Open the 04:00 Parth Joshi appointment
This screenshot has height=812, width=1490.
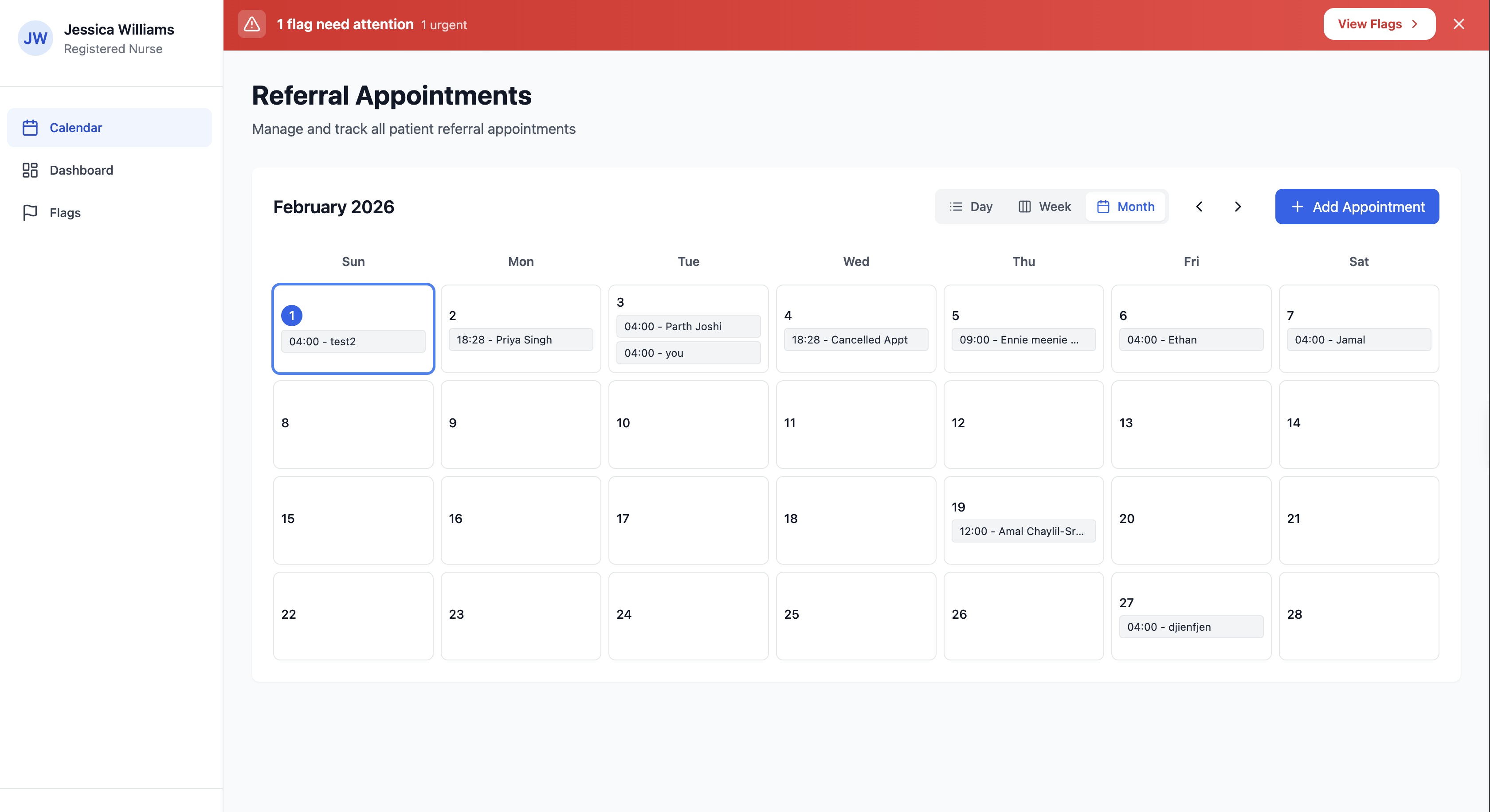tap(688, 327)
